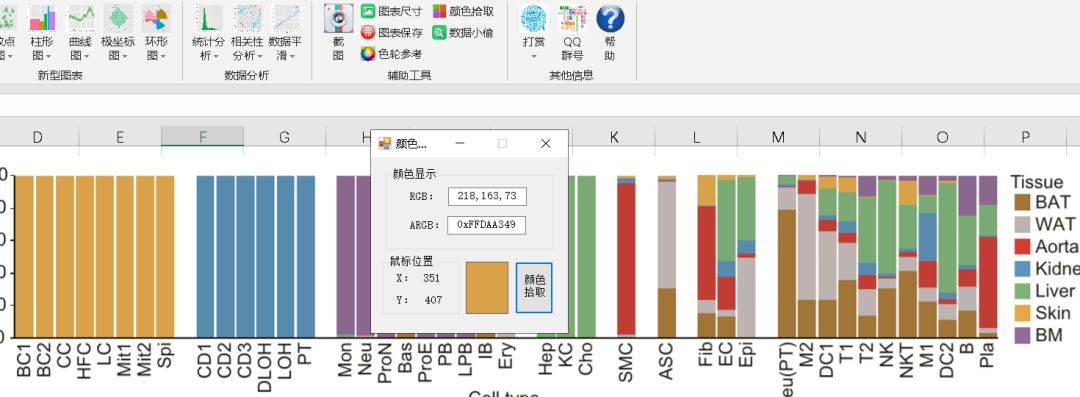The width and height of the screenshot is (1080, 397).
Task: Select column M header
Action: (778, 136)
